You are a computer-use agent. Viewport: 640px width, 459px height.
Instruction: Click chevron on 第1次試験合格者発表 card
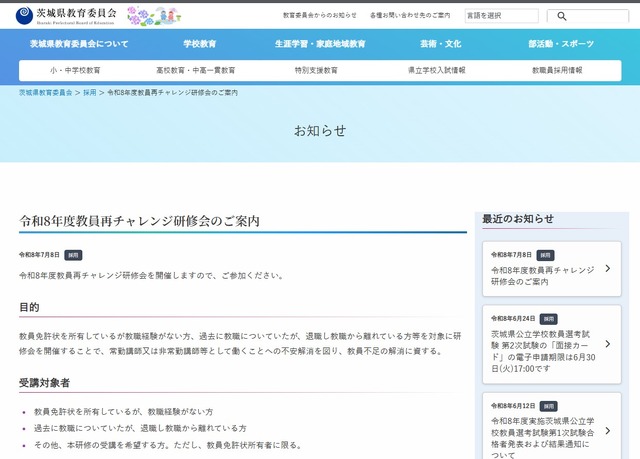coord(608,430)
